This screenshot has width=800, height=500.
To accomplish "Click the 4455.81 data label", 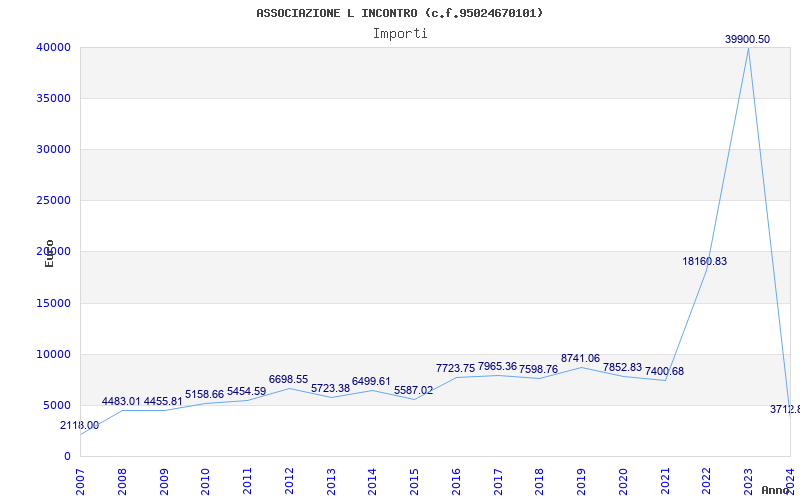I will coord(163,401).
